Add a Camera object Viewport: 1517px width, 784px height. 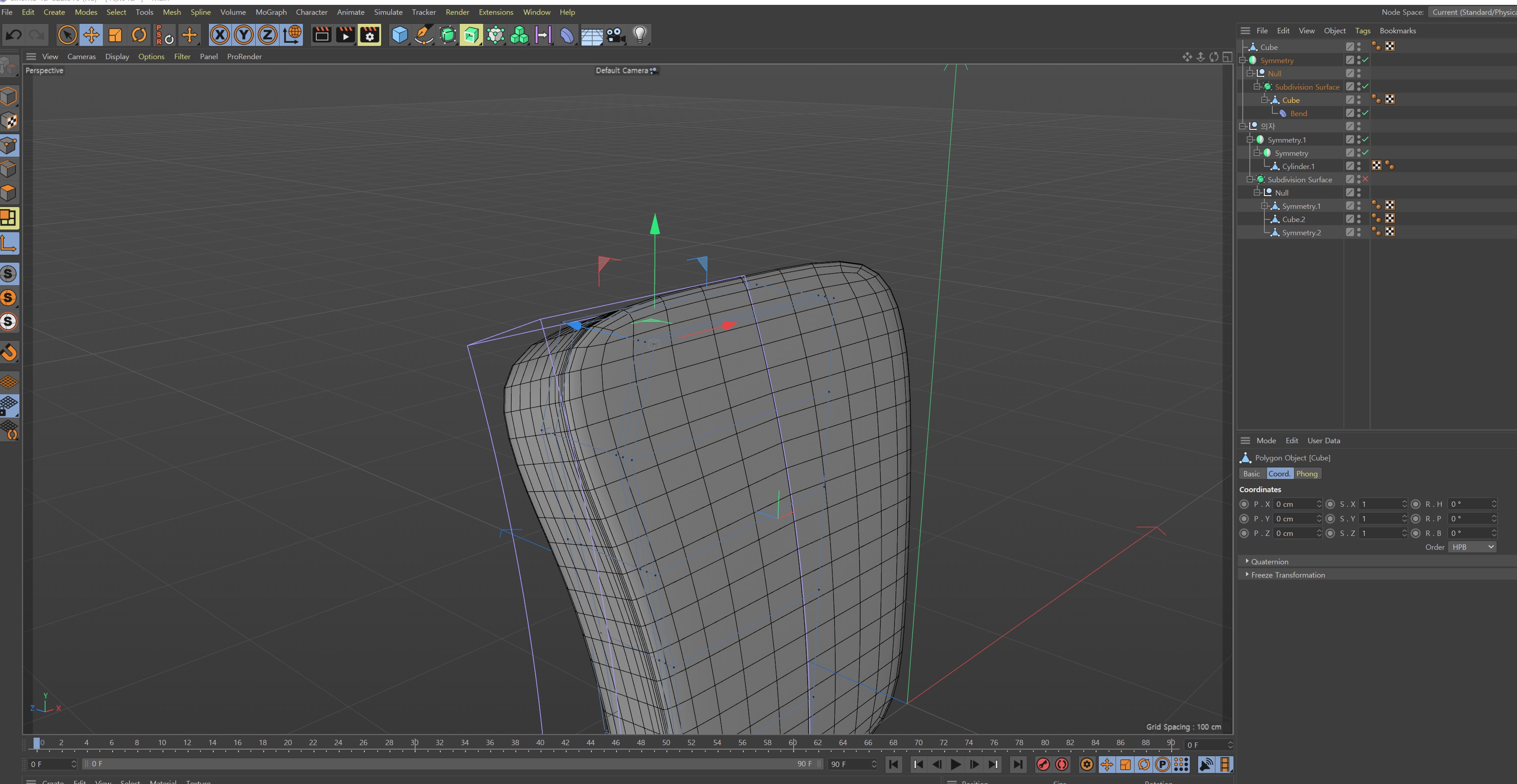(x=615, y=35)
